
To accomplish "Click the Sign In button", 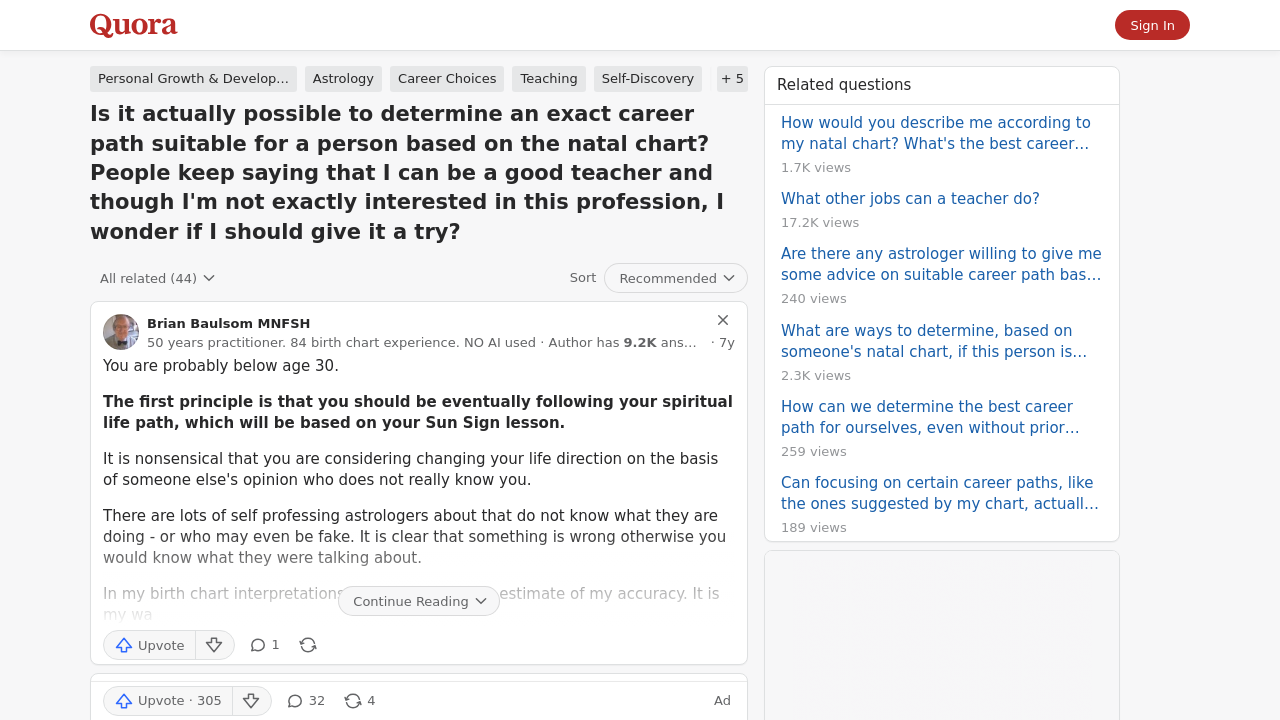I will point(1152,25).
